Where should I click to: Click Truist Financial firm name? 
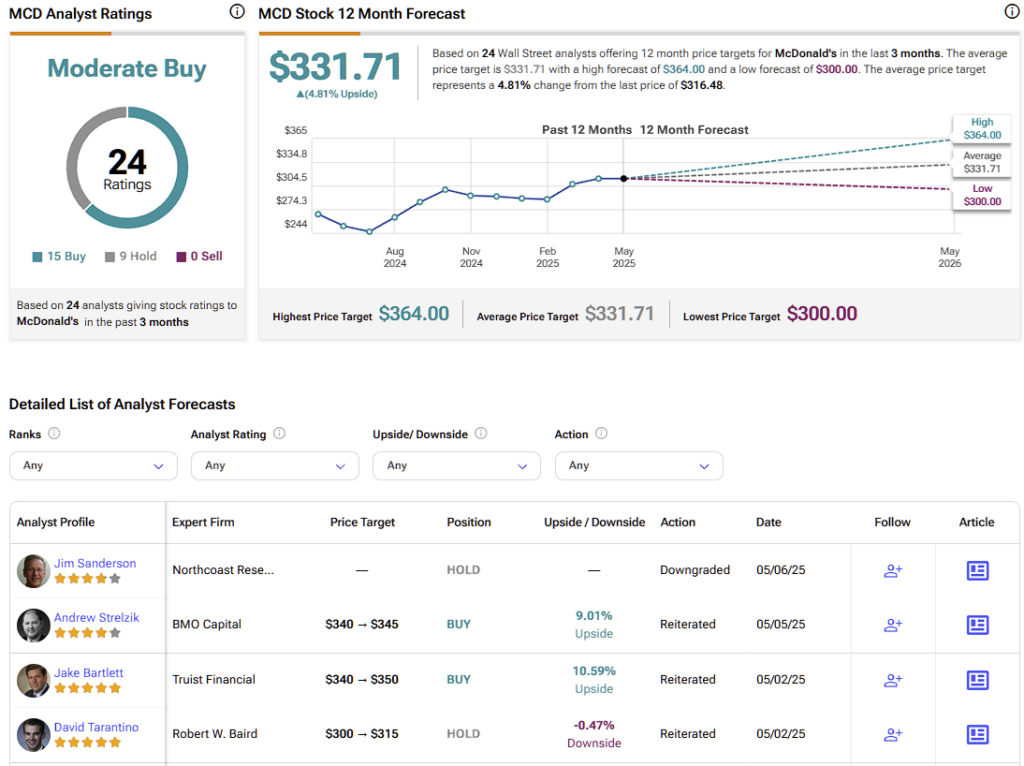point(214,680)
